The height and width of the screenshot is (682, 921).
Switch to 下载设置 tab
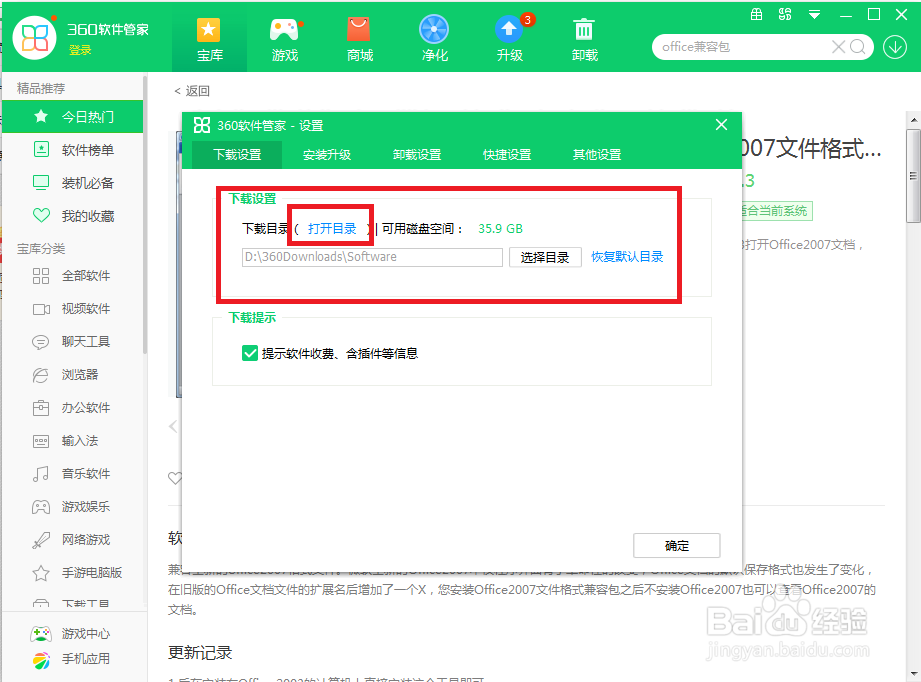click(x=237, y=154)
